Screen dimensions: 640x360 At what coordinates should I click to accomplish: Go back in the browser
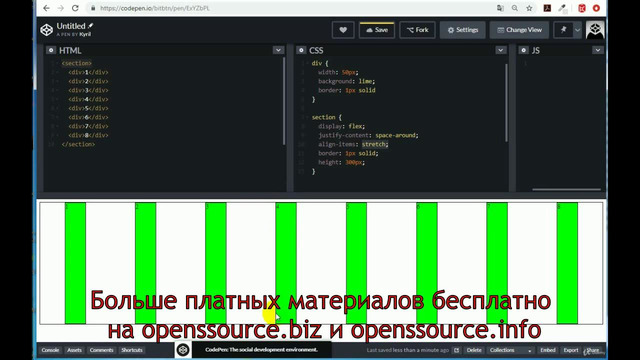[x=47, y=8]
